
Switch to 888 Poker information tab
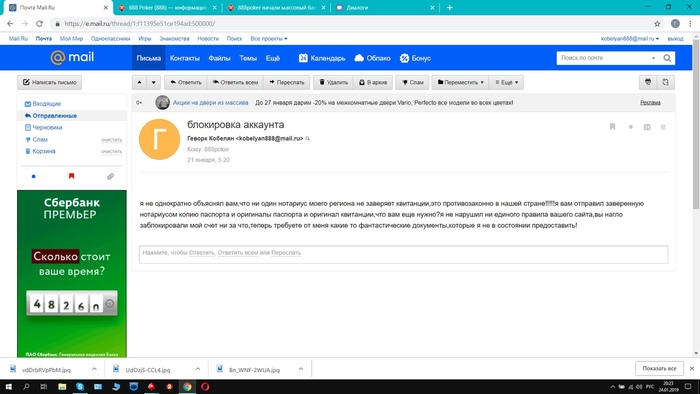[167, 8]
